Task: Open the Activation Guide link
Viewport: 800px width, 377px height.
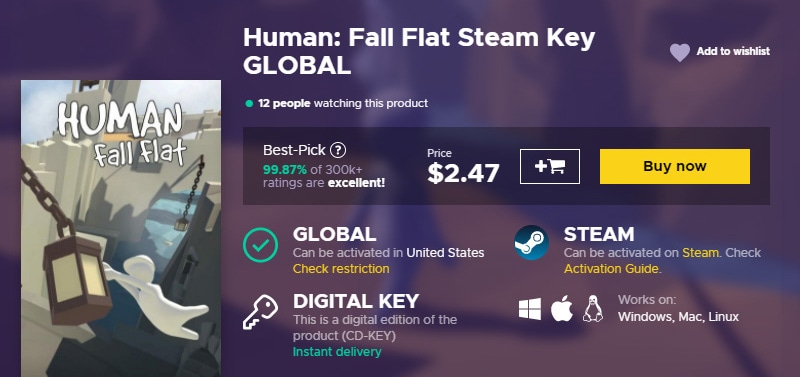Action: point(611,269)
